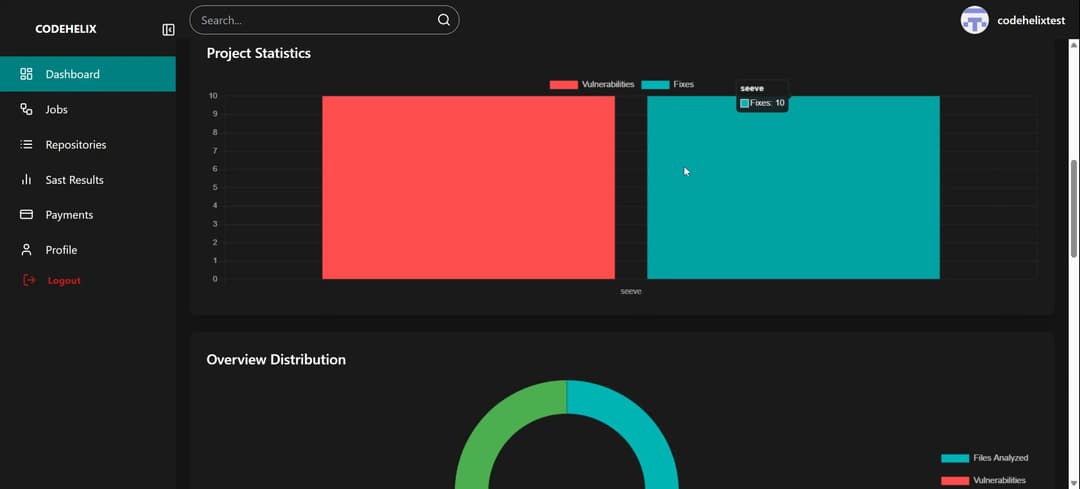Image resolution: width=1080 pixels, height=489 pixels.
Task: Open the Payments section
Action: pos(87,215)
